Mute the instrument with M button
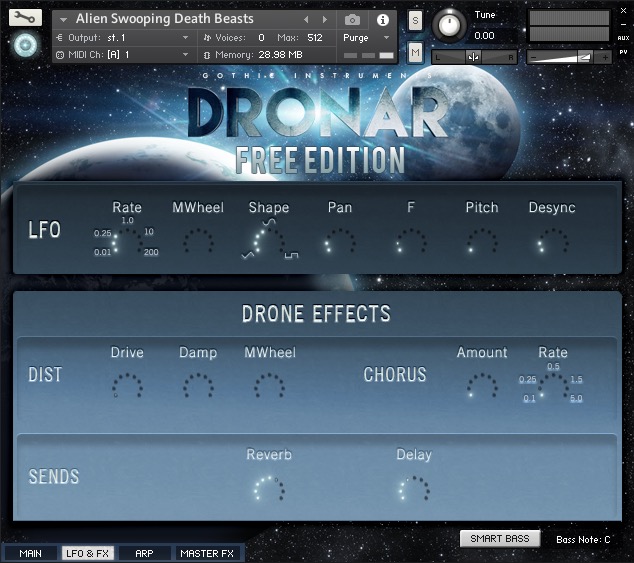The height and width of the screenshot is (563, 634). coord(415,53)
